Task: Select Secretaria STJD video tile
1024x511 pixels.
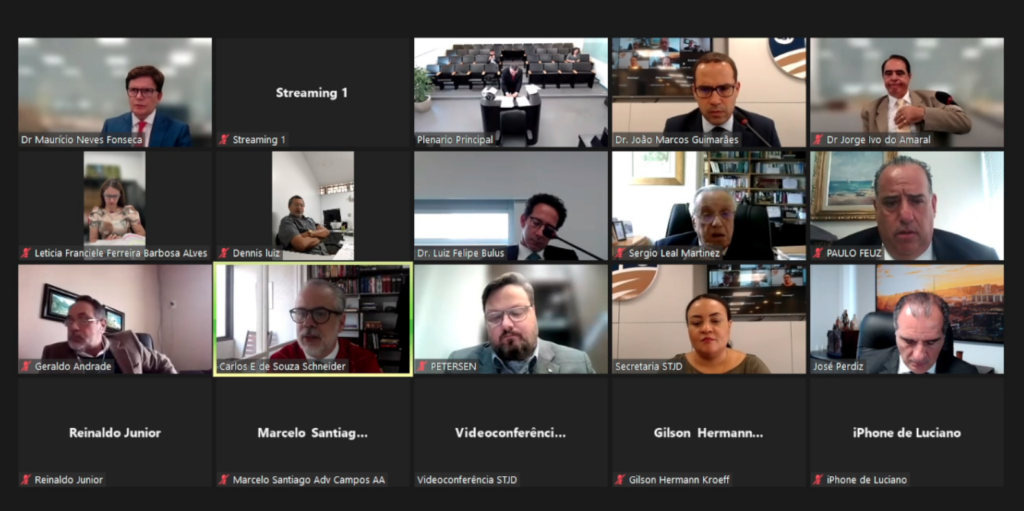Action: [709, 319]
